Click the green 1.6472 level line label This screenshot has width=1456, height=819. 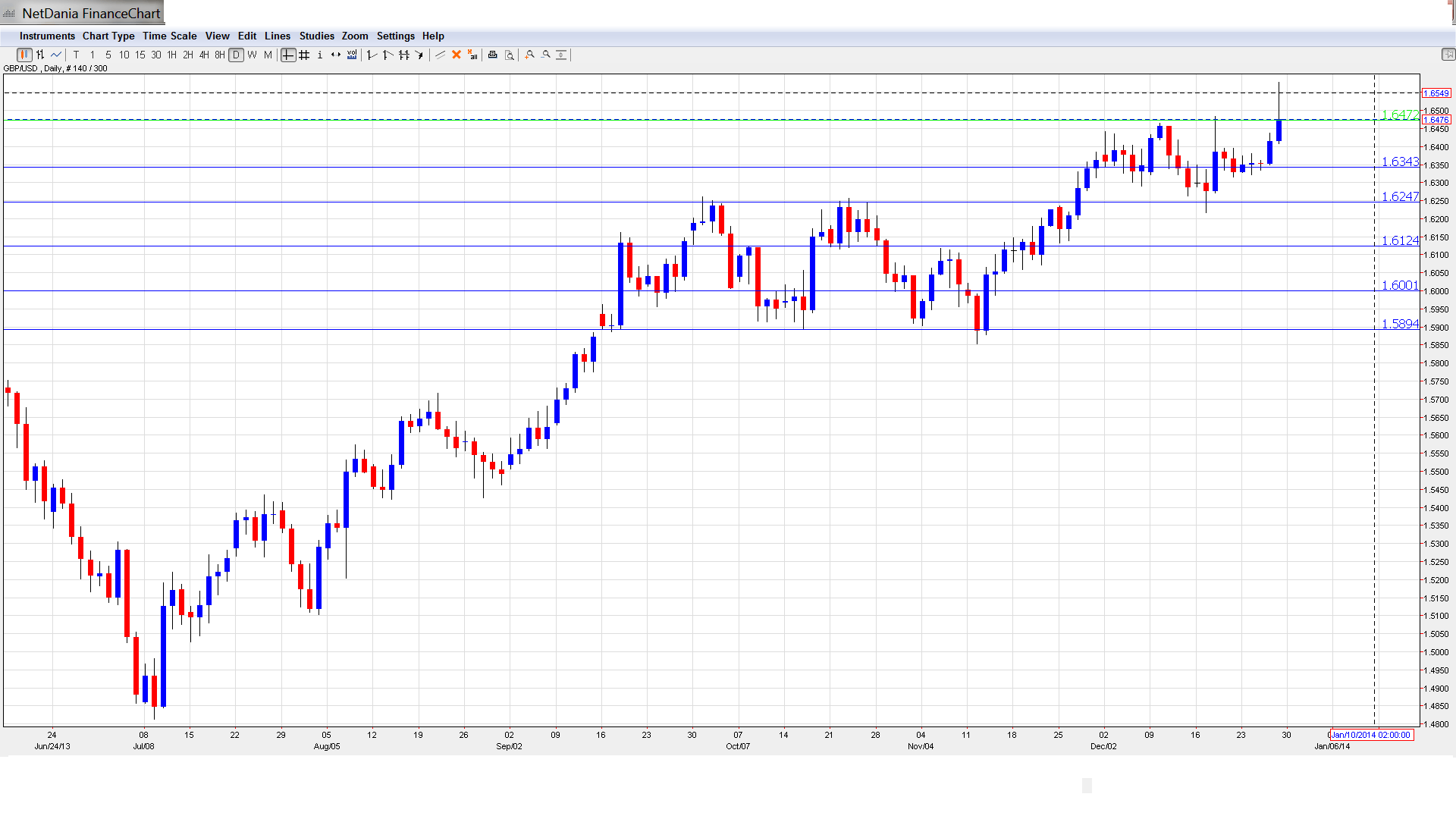[x=1399, y=115]
